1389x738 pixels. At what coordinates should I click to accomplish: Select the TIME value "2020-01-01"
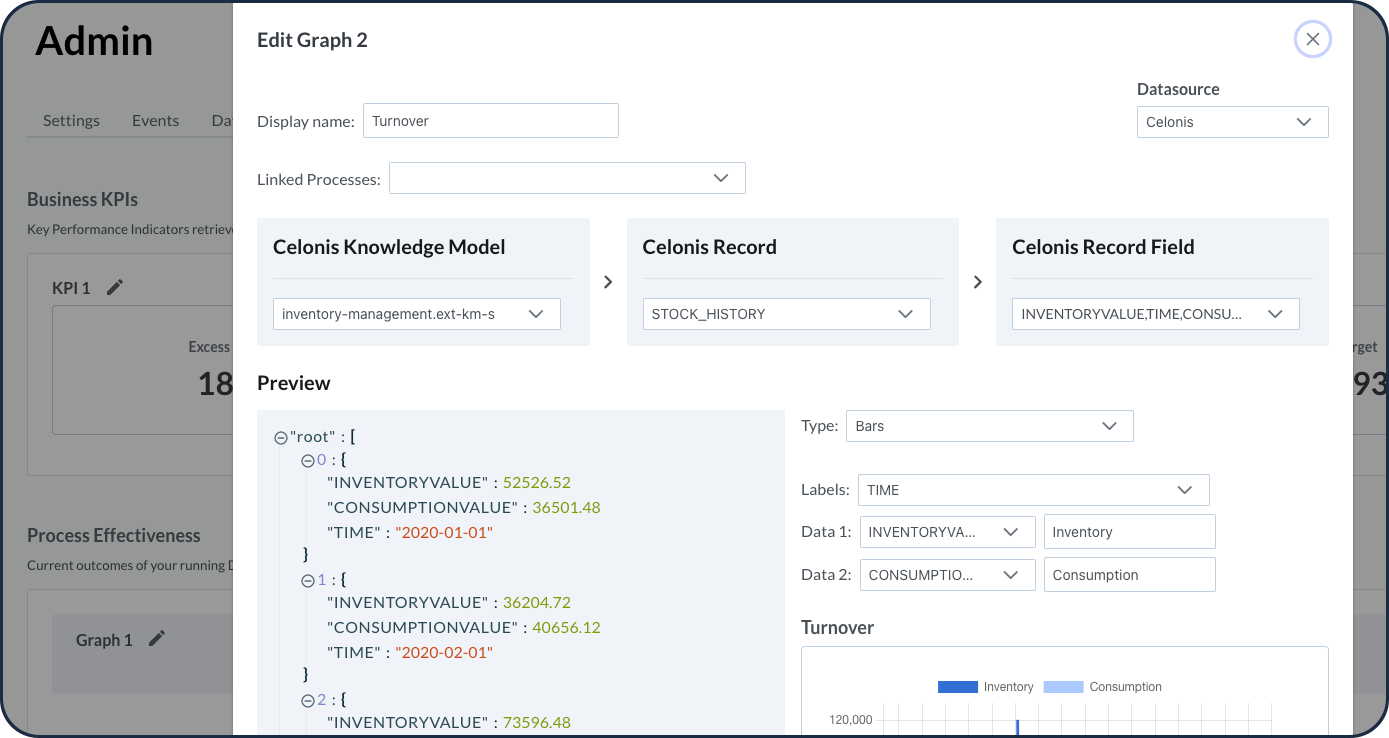[444, 532]
